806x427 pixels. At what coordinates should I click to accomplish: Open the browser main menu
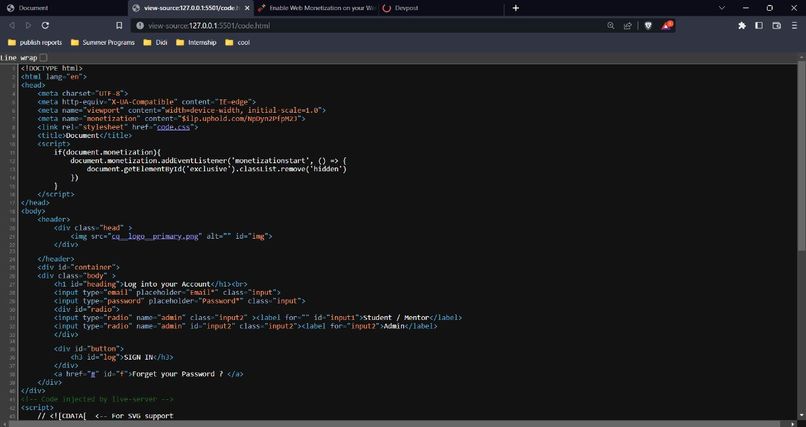[x=795, y=25]
